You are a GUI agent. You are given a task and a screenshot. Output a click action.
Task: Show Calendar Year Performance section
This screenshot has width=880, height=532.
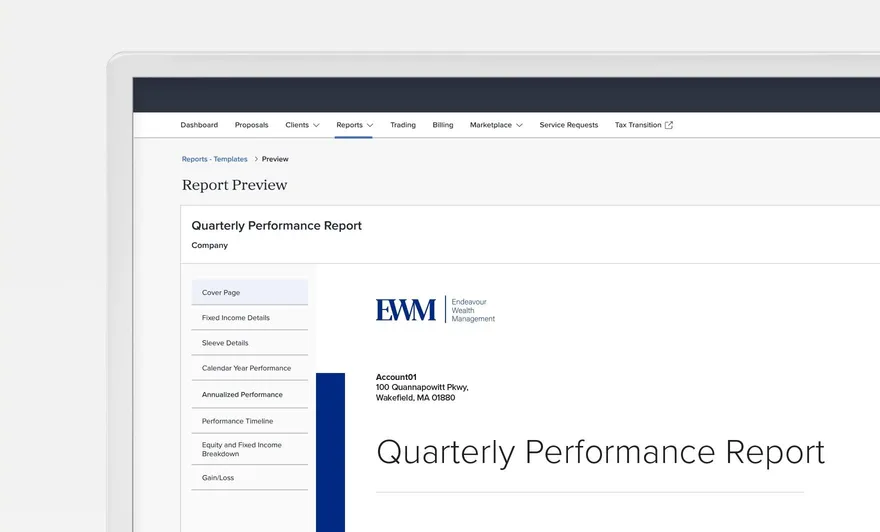pos(250,368)
